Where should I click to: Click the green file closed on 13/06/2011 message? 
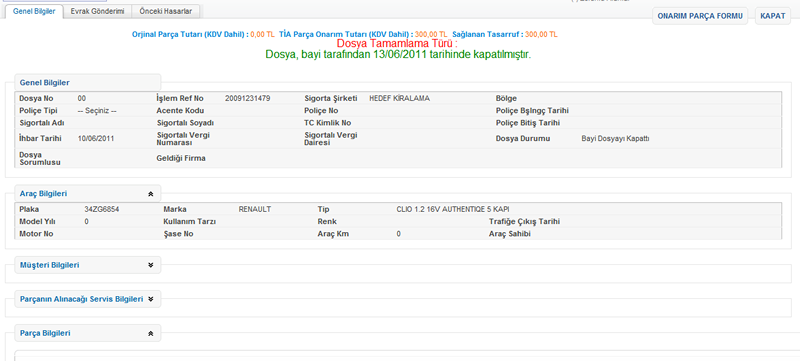coord(398,55)
